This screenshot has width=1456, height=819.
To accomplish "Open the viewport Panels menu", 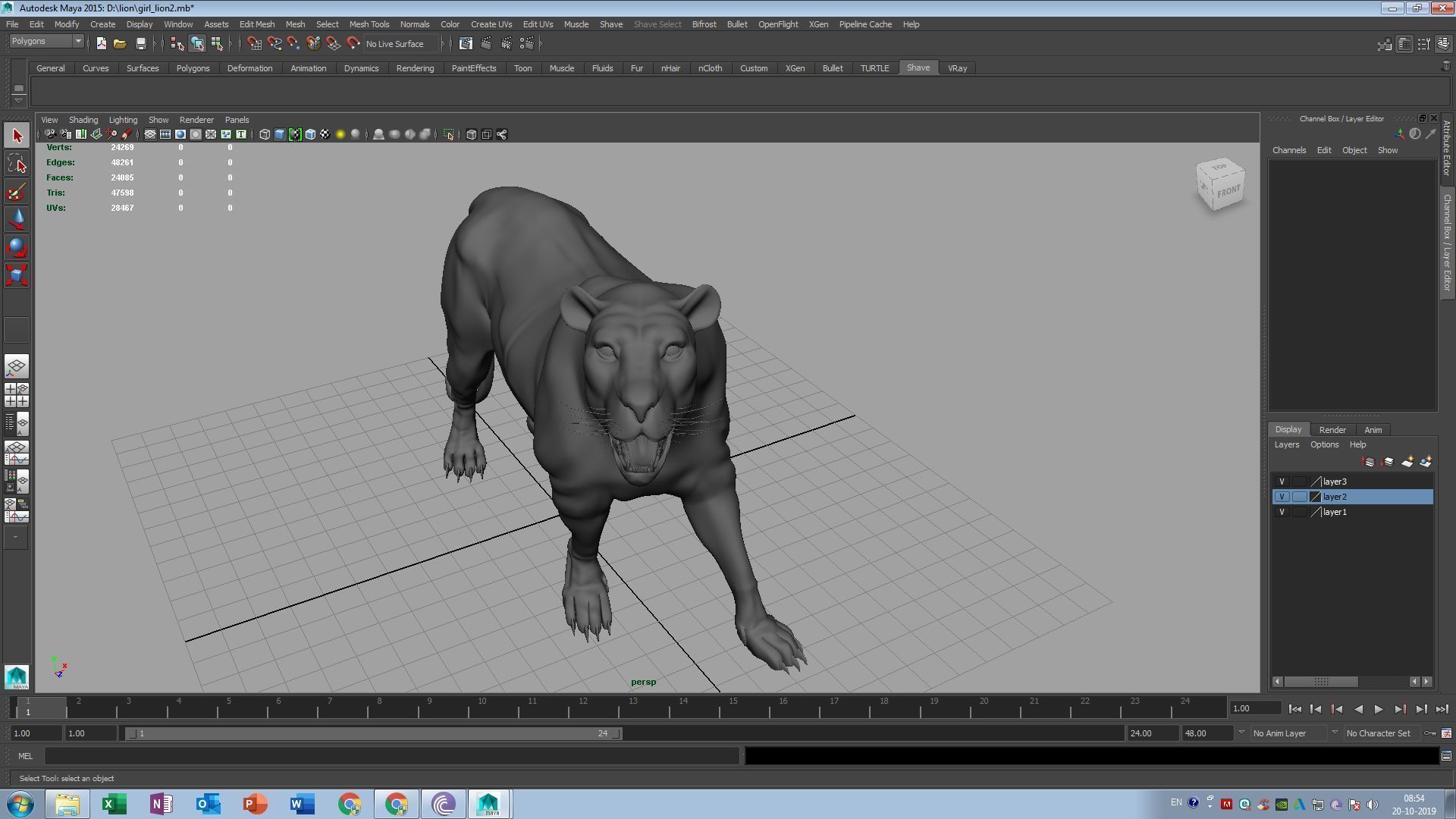I will coord(237,120).
